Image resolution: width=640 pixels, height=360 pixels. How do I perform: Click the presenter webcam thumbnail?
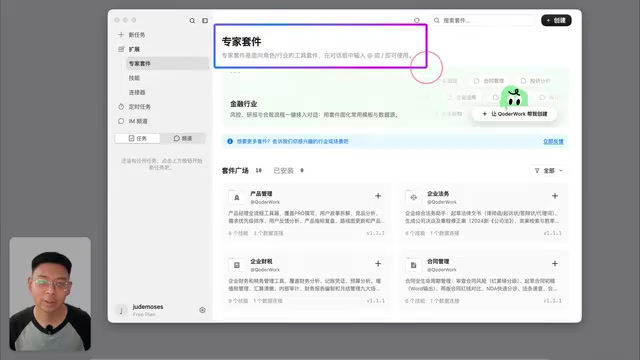pos(50,294)
